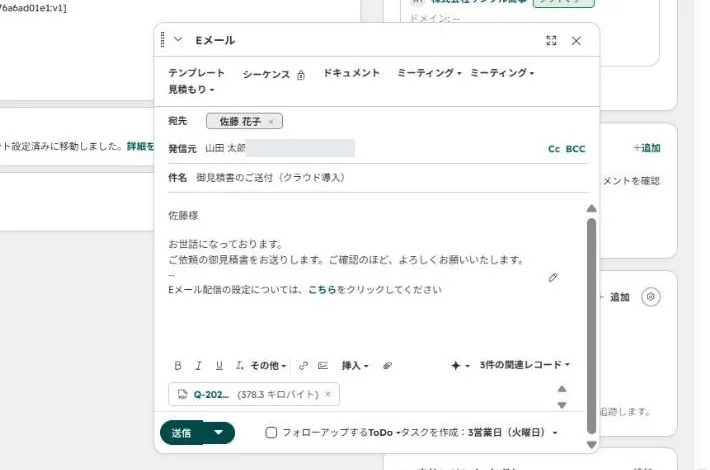Open attached file Q-202...
This screenshot has width=710, height=470.
[211, 394]
